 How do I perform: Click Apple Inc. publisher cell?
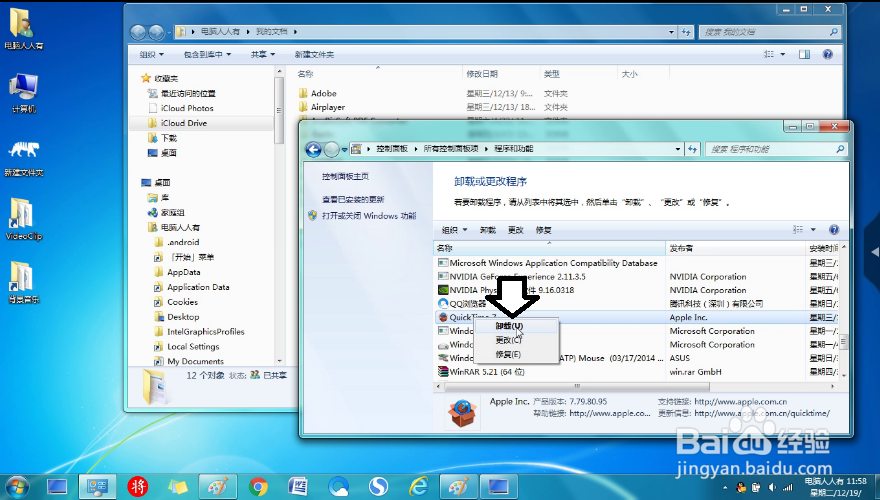[x=688, y=317]
